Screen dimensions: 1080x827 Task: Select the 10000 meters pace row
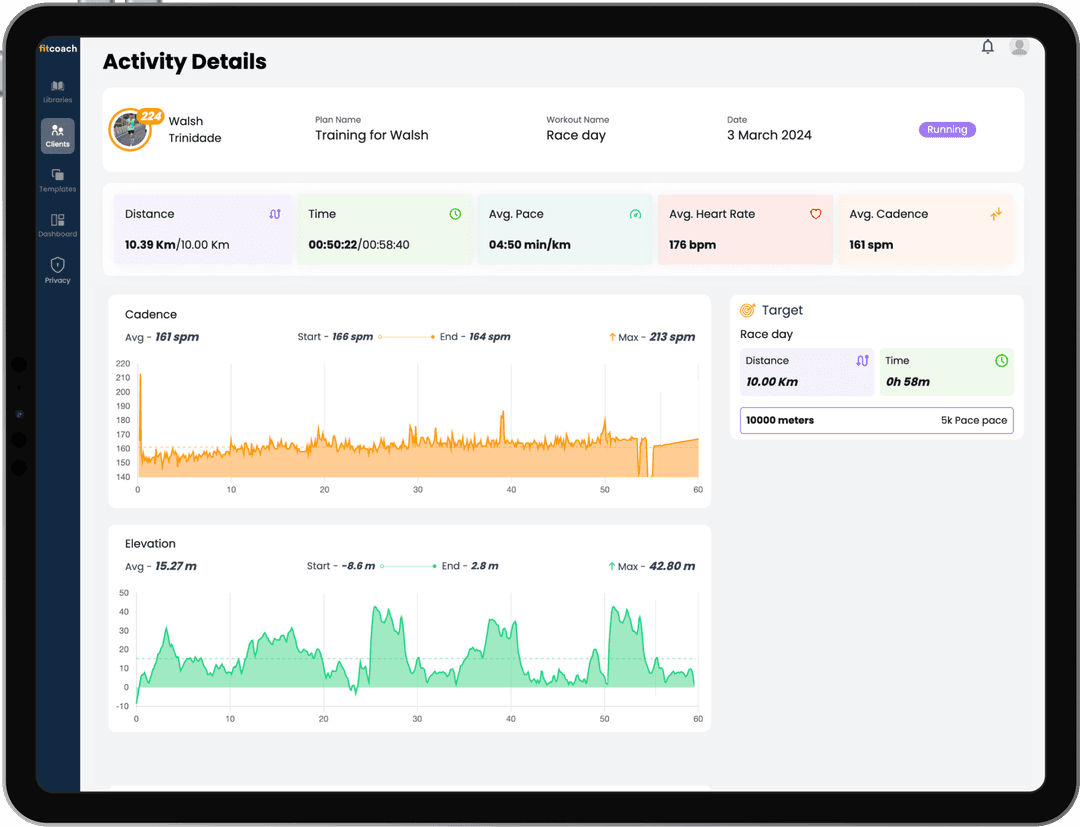tap(876, 421)
